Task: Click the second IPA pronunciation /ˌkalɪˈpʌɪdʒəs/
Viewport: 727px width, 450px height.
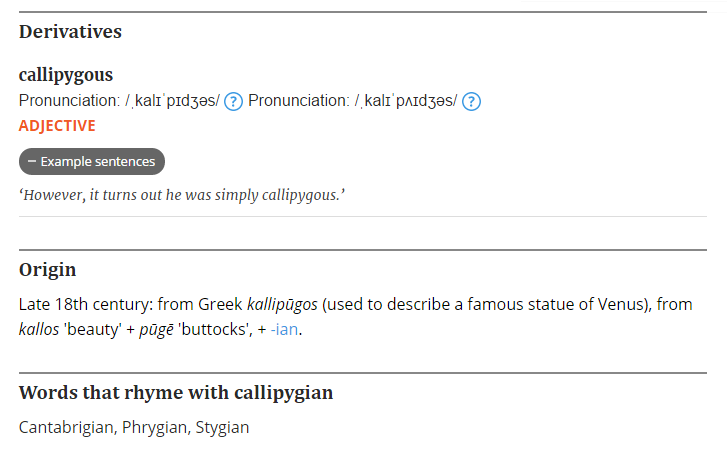Action: tap(405, 101)
